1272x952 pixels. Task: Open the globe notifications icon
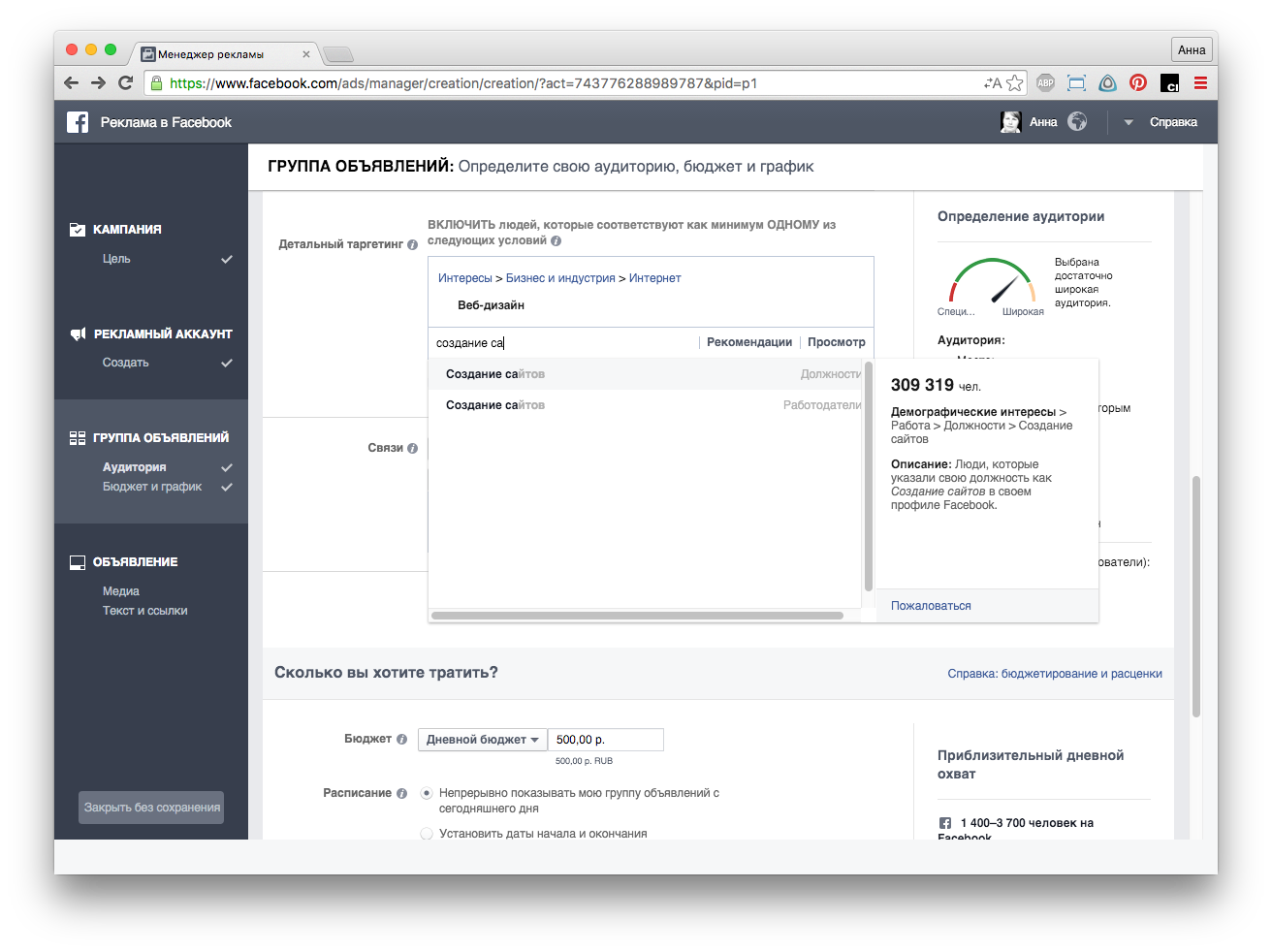pos(1077,122)
